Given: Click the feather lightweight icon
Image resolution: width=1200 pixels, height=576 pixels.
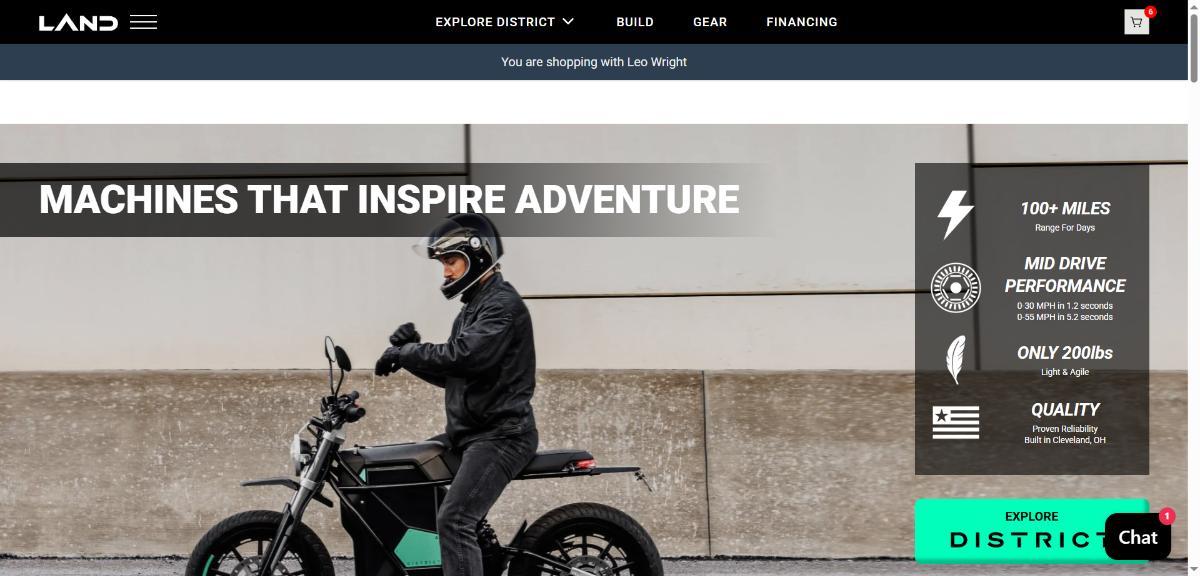Looking at the screenshot, I should tap(956, 360).
